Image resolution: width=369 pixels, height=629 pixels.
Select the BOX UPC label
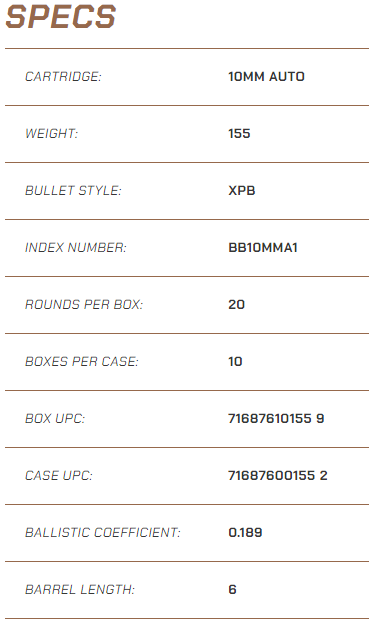click(55, 418)
